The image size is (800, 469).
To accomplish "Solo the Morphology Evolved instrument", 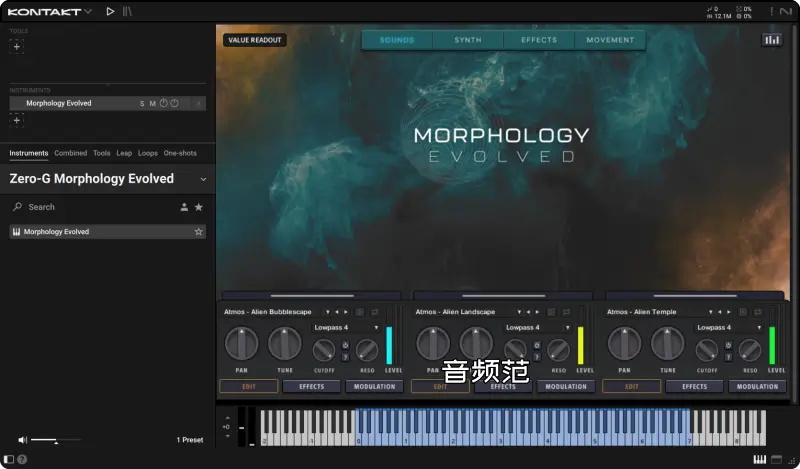I will pos(142,103).
